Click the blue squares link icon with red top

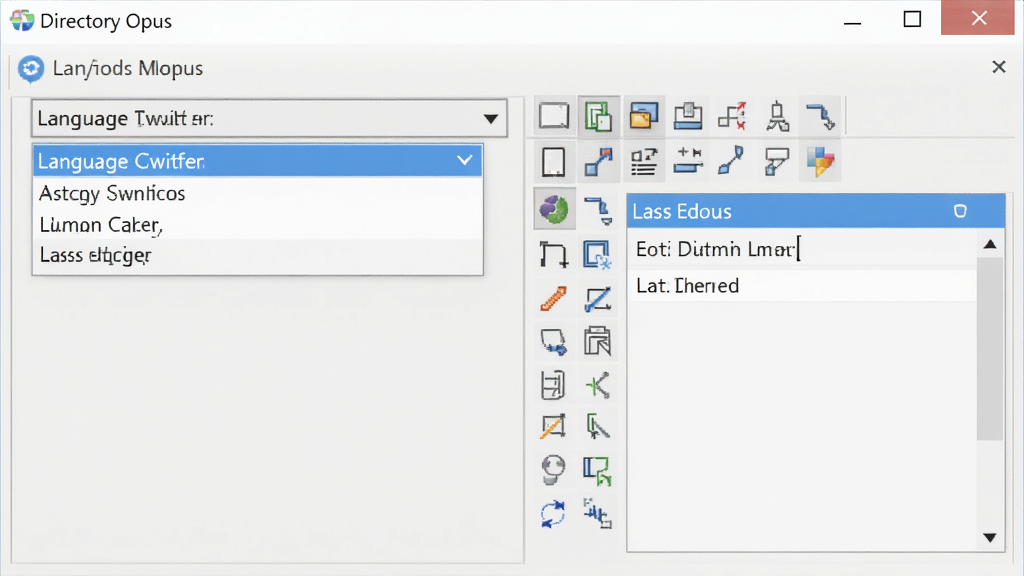pos(598,161)
